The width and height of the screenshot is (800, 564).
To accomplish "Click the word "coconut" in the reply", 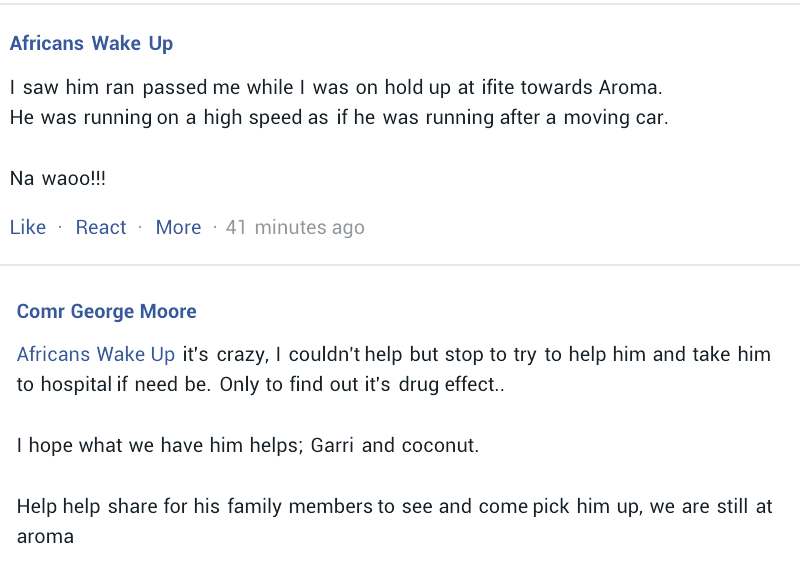I will pyautogui.click(x=439, y=445).
